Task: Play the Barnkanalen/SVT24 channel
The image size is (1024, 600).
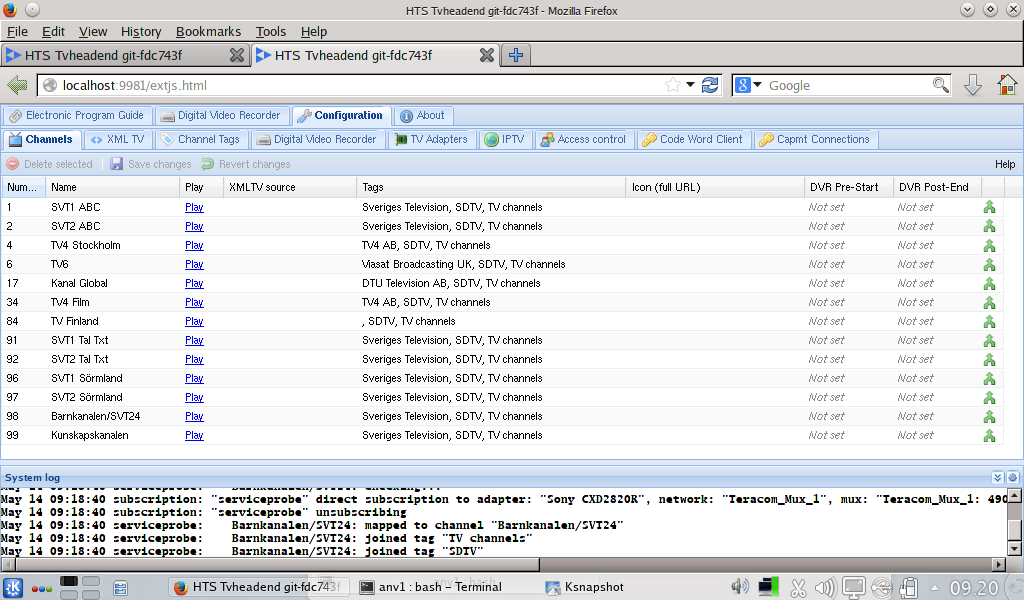Action: pos(194,417)
